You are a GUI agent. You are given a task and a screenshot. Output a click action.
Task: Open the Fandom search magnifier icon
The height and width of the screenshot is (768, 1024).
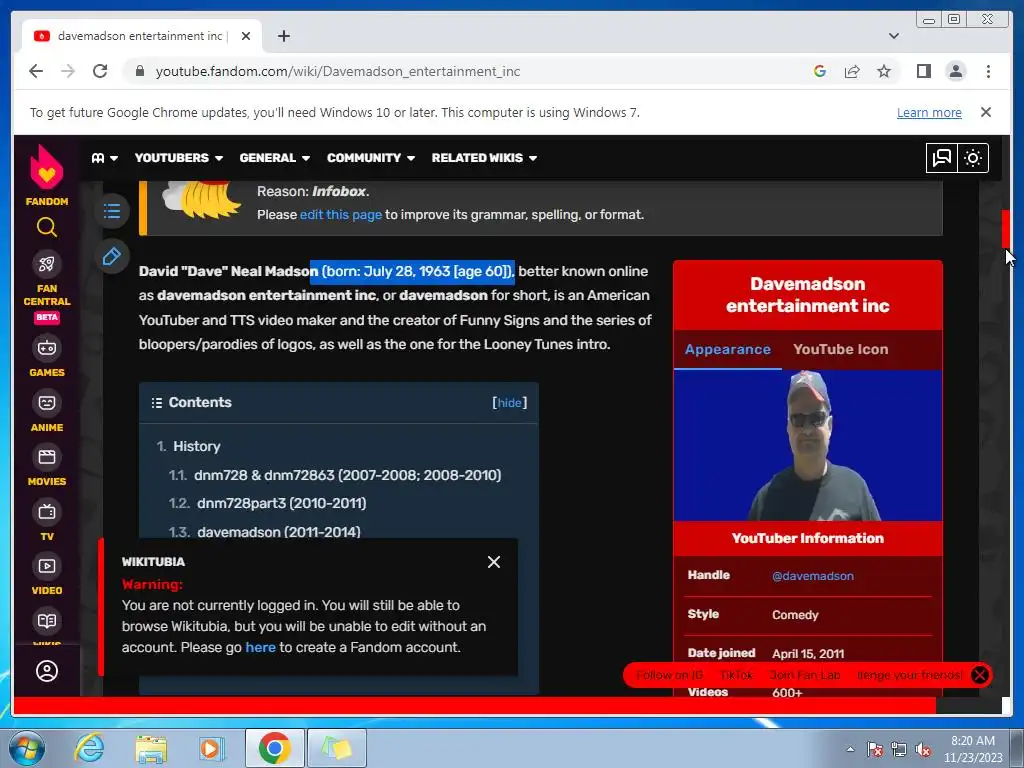pyautogui.click(x=46, y=227)
